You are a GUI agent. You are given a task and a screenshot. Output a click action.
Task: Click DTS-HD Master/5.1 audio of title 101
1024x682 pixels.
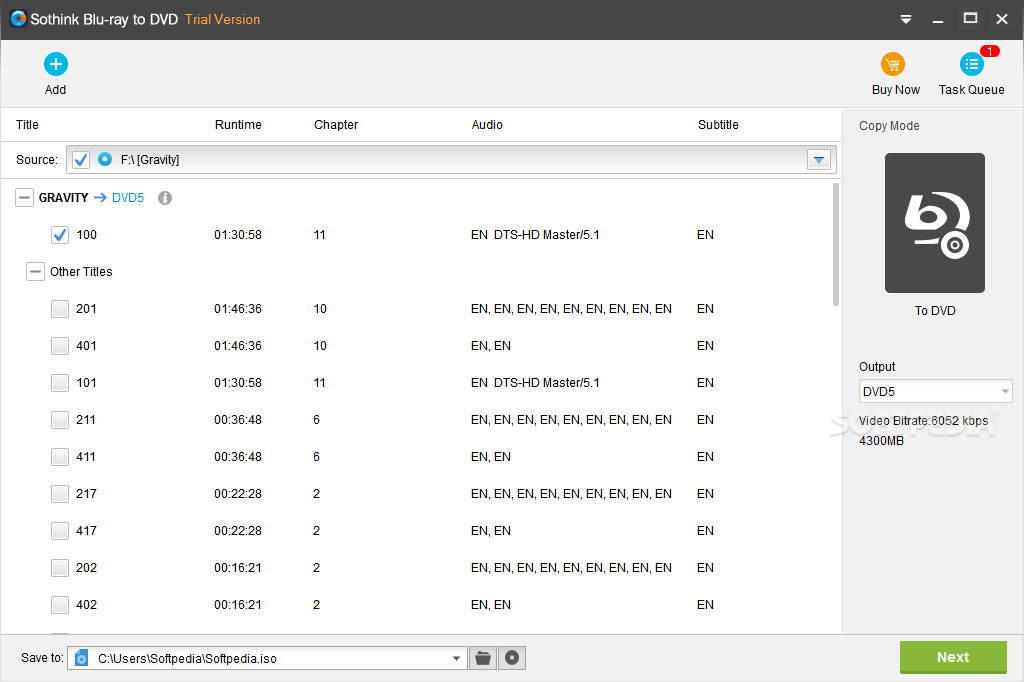click(547, 383)
